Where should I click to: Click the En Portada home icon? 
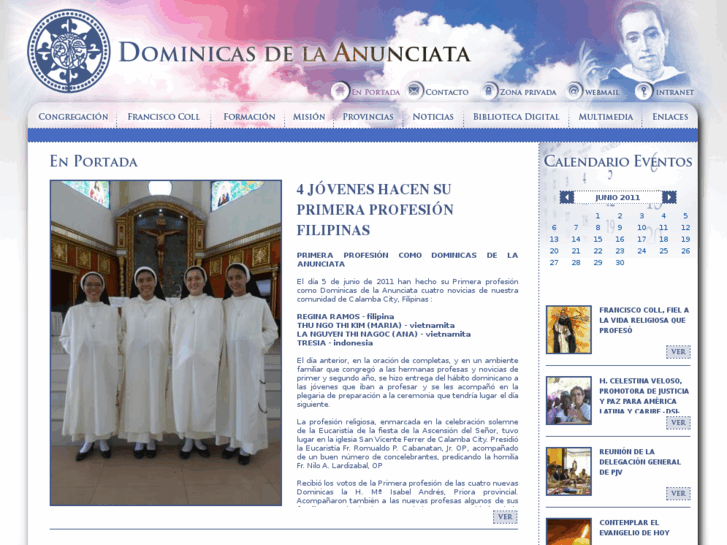pyautogui.click(x=340, y=91)
